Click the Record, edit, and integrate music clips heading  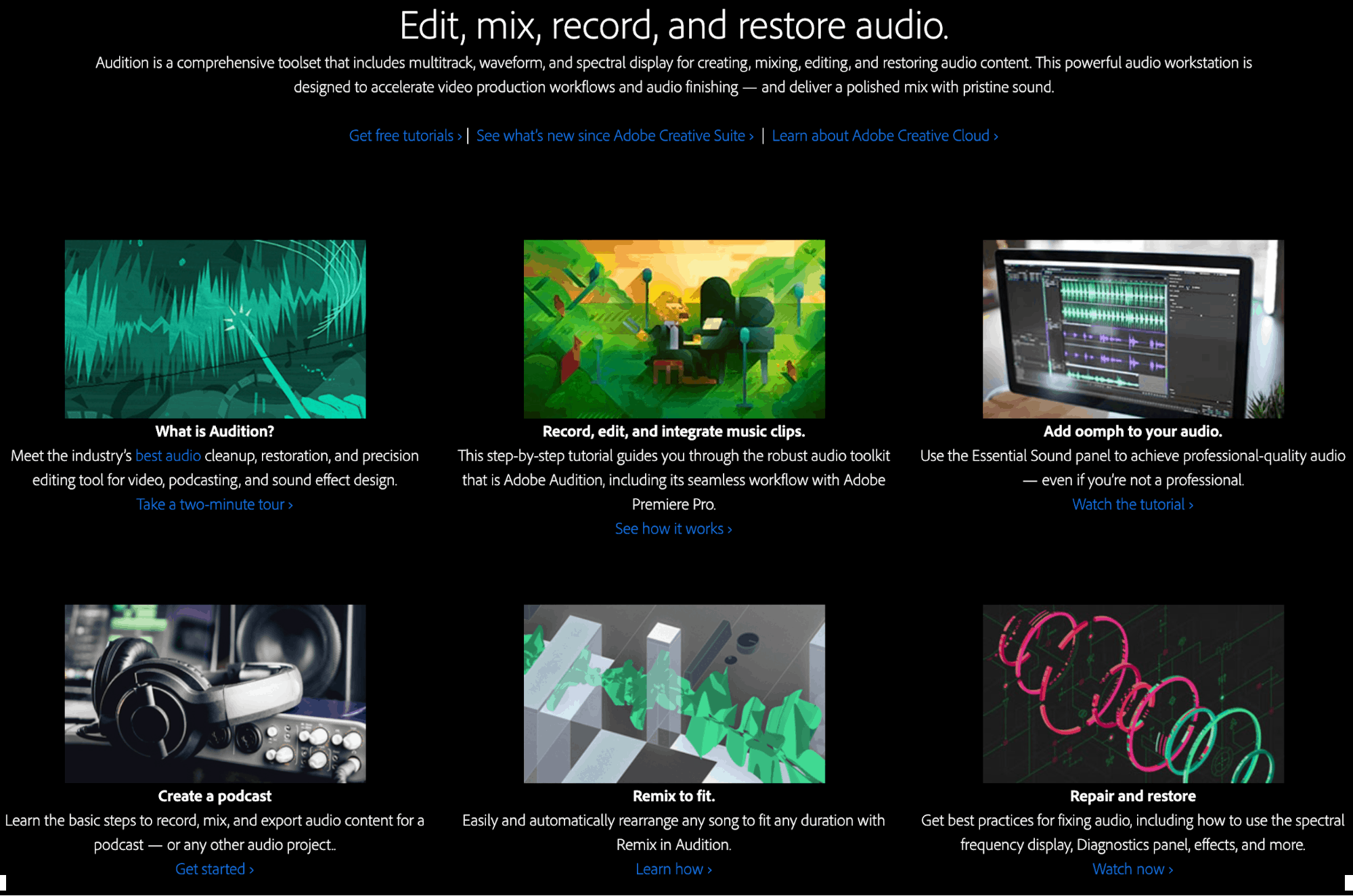[673, 432]
